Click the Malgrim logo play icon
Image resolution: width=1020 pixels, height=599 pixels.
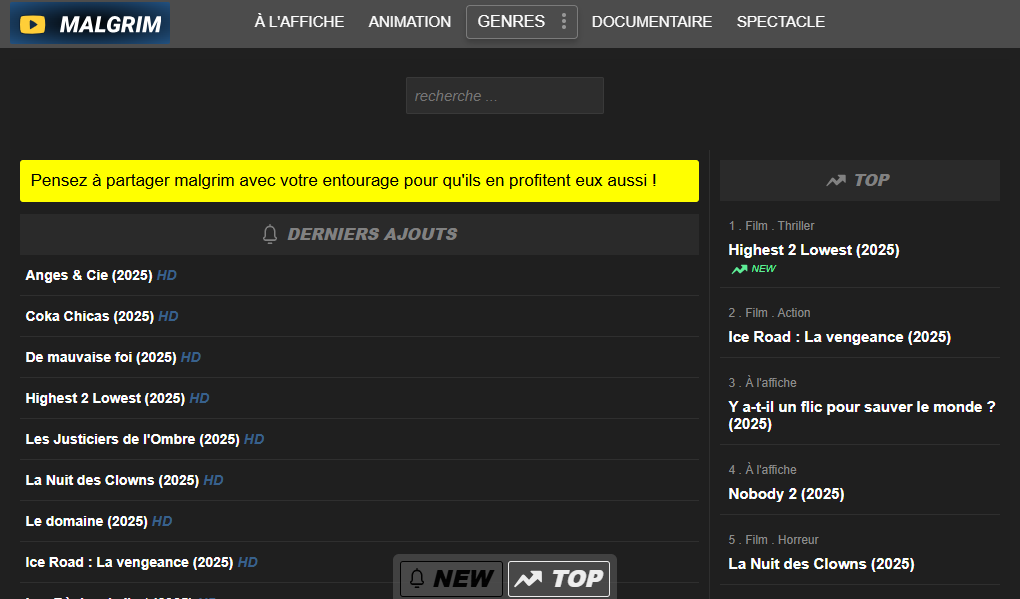point(33,25)
